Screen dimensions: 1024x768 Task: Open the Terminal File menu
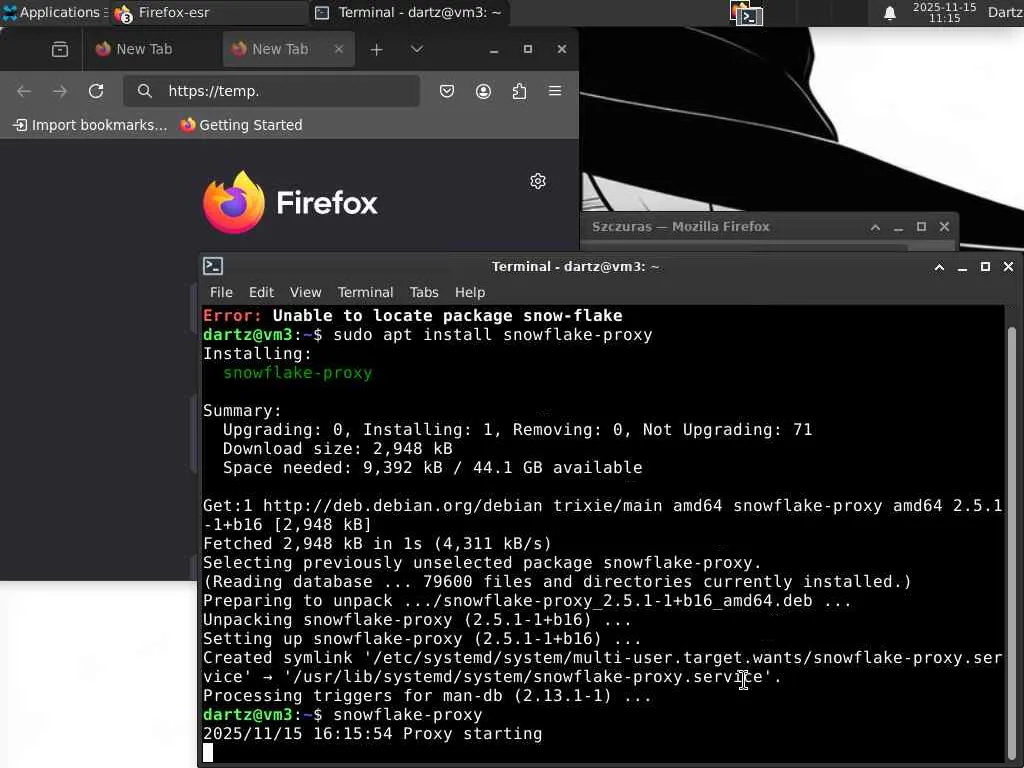(x=221, y=292)
